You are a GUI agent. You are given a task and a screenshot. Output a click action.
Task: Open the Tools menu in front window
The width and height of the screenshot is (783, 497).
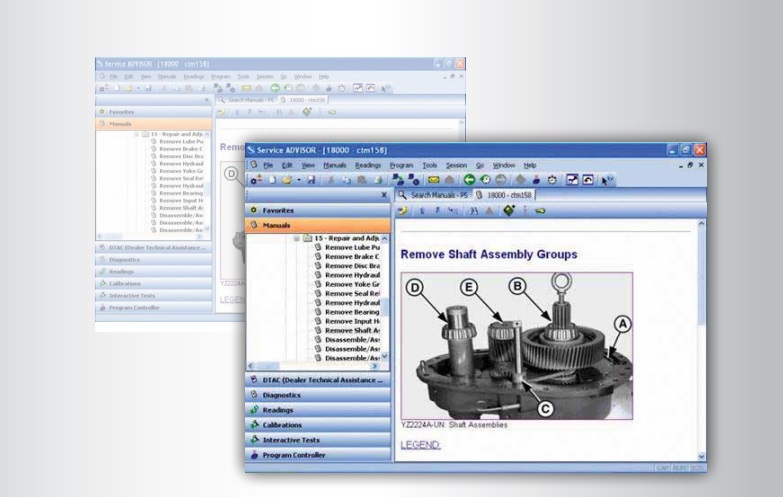point(429,165)
